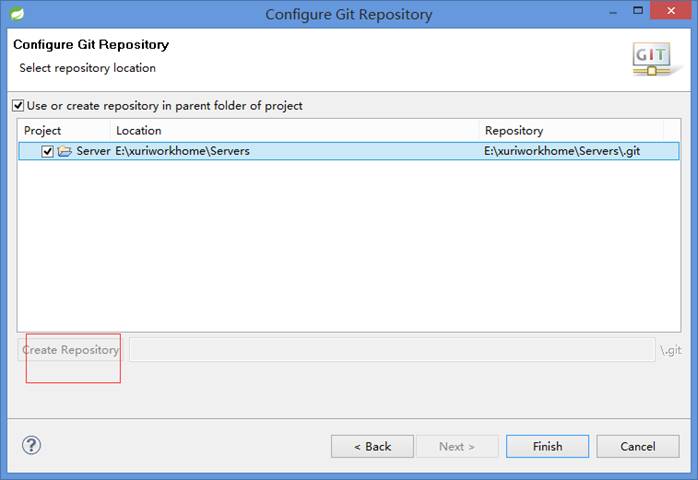Click the open folder icon beside Server
698x480 pixels.
(x=65, y=151)
